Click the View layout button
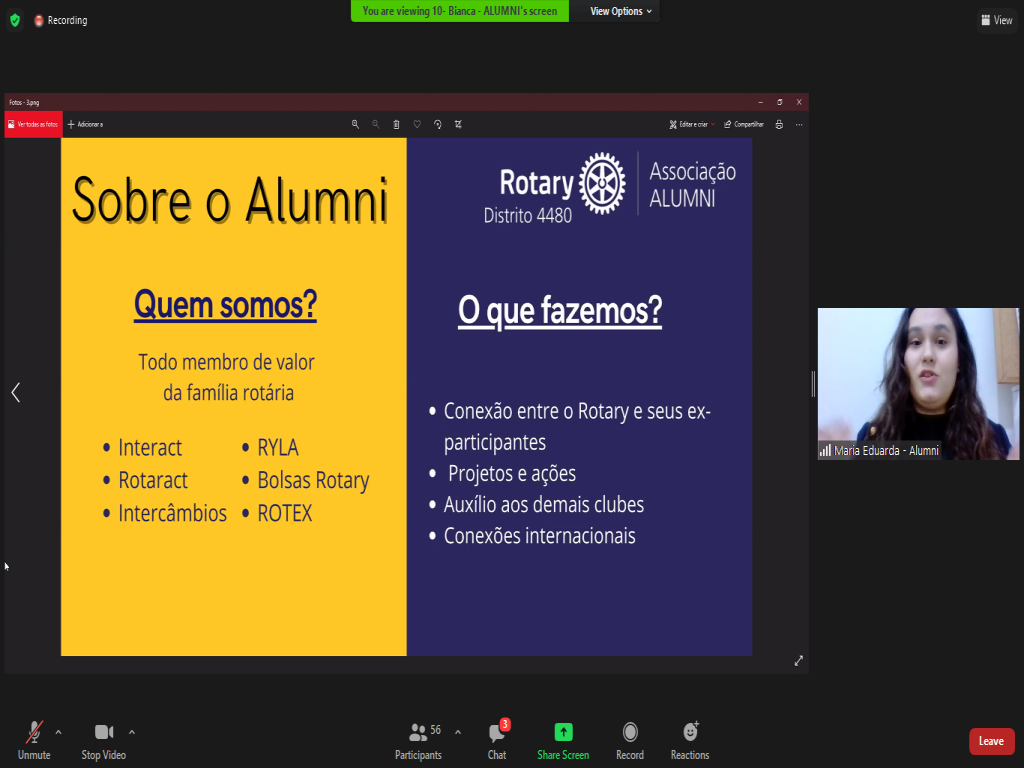 click(x=996, y=20)
